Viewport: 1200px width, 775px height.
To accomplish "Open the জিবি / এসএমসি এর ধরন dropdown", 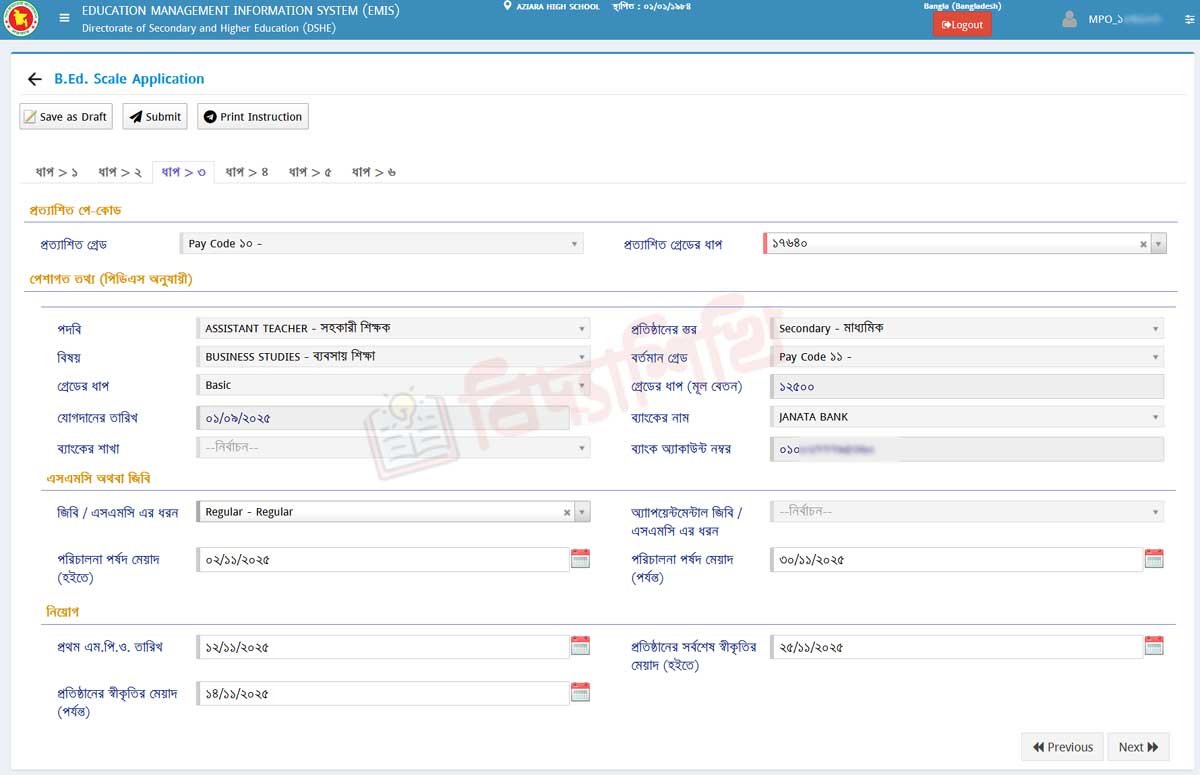I will (582, 512).
